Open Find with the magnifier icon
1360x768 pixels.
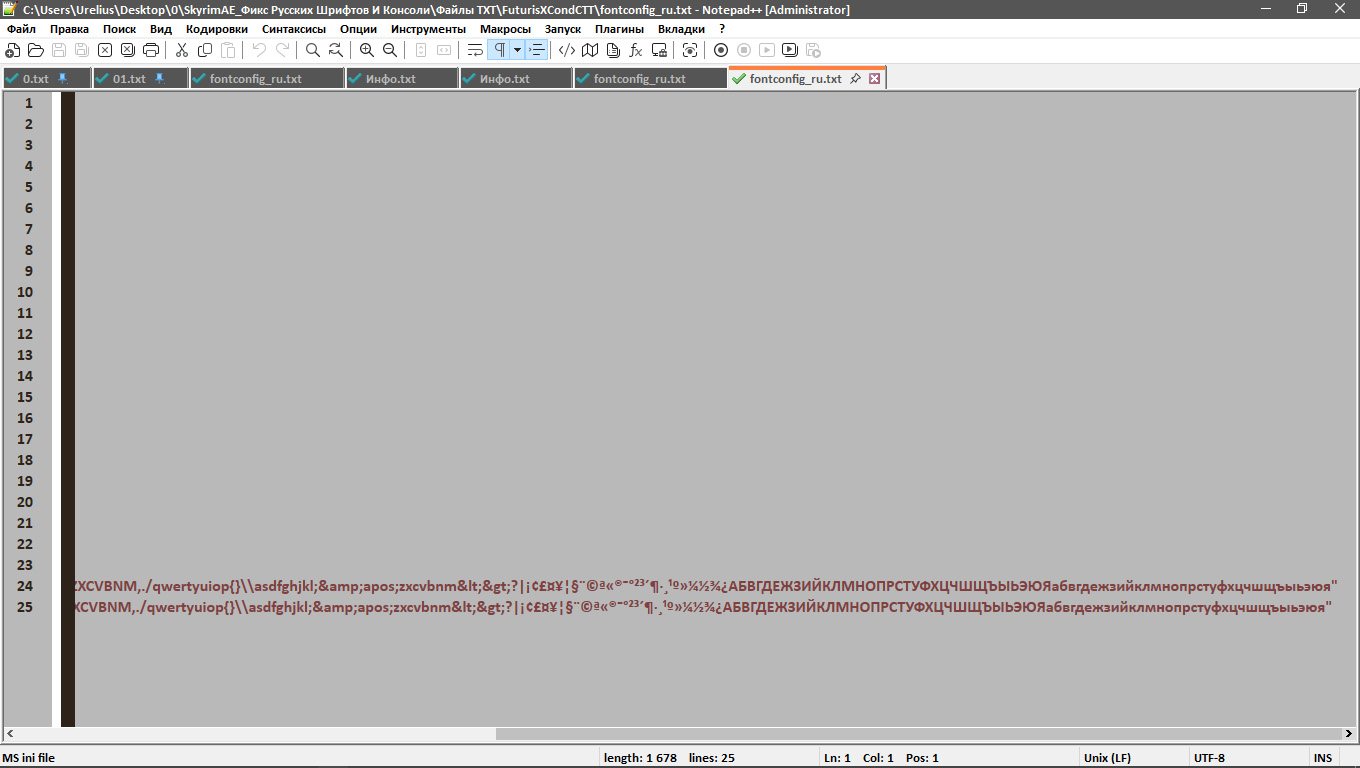(313, 50)
